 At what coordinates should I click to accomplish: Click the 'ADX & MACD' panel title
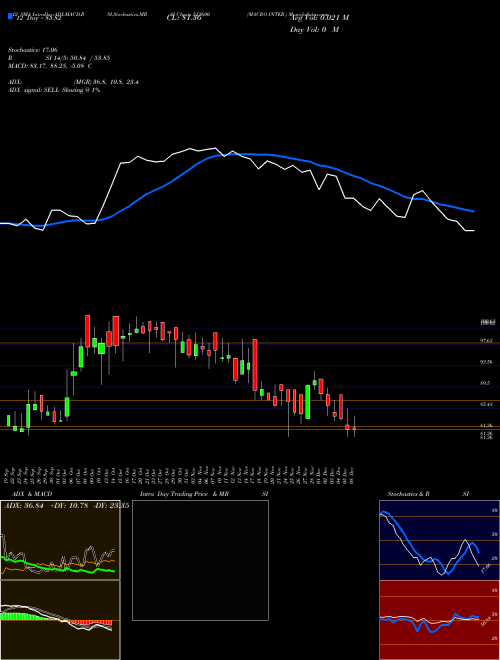coord(32,494)
